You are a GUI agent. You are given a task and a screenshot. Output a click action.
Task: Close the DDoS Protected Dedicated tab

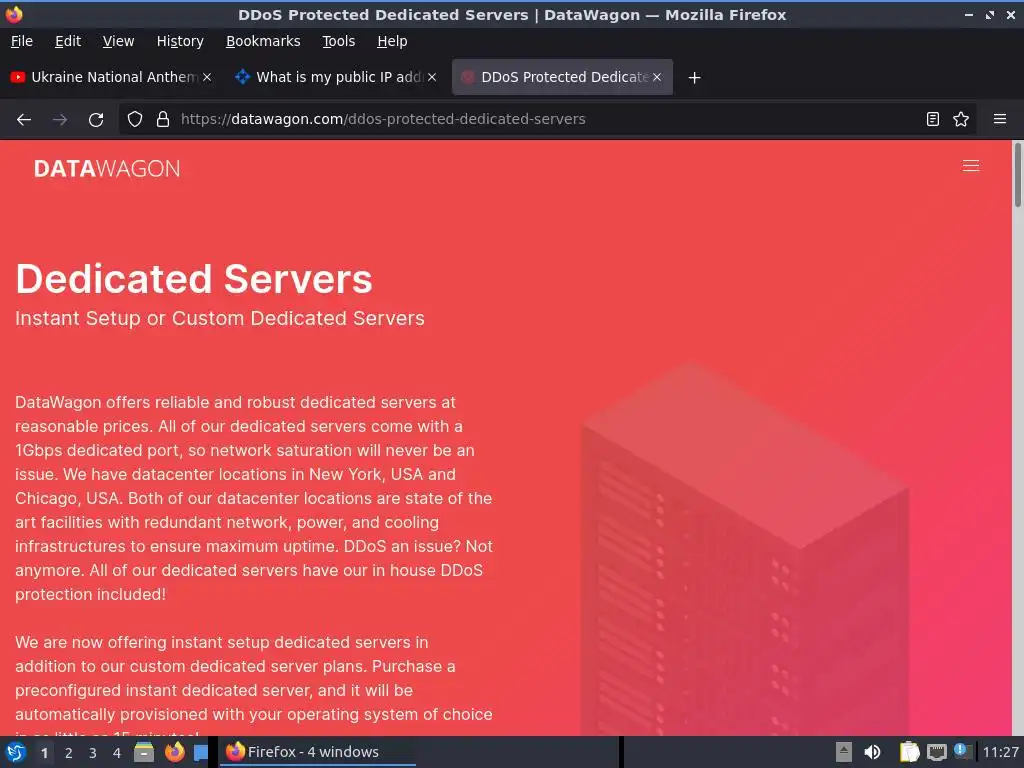click(657, 77)
